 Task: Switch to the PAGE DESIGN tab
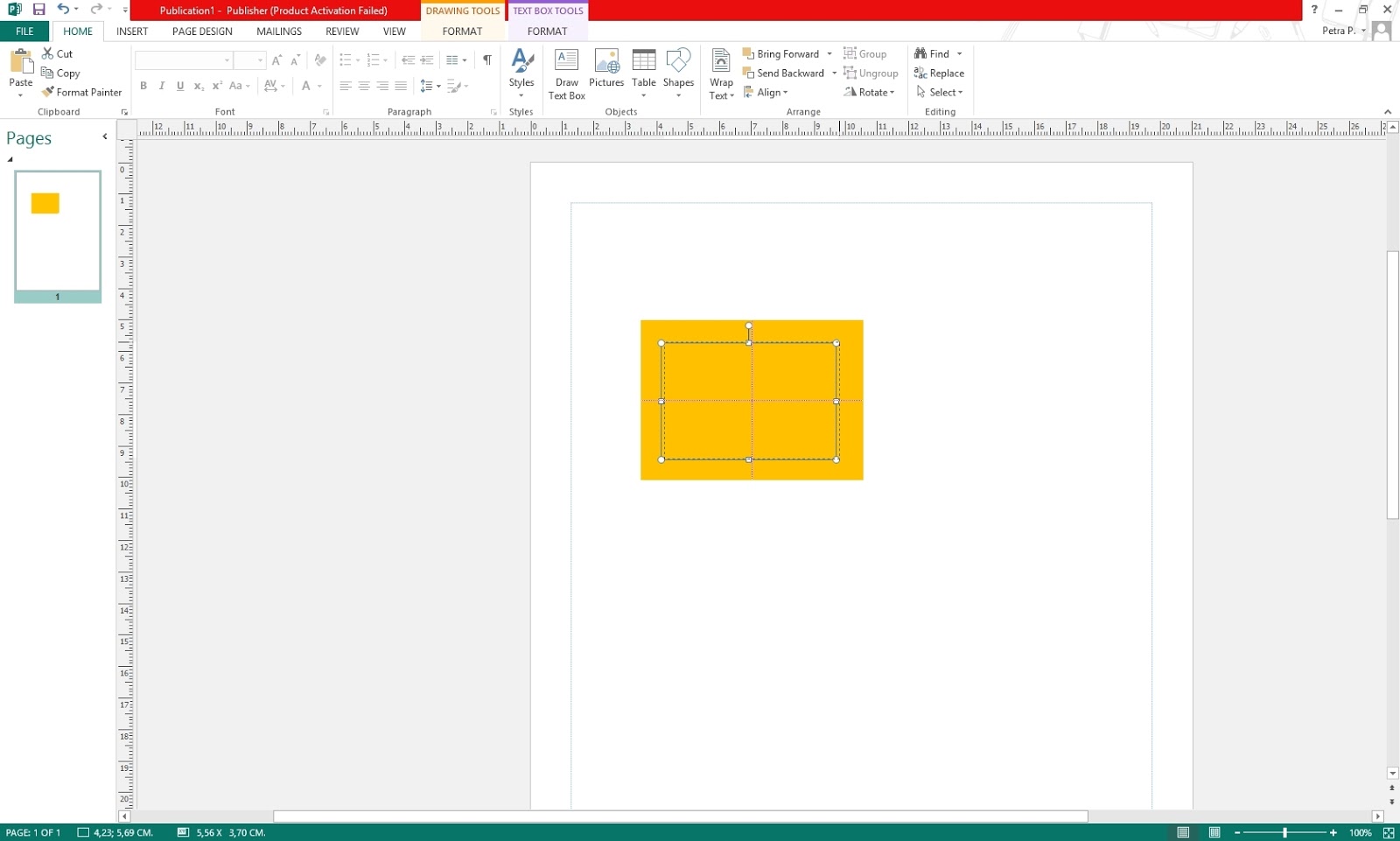point(202,31)
